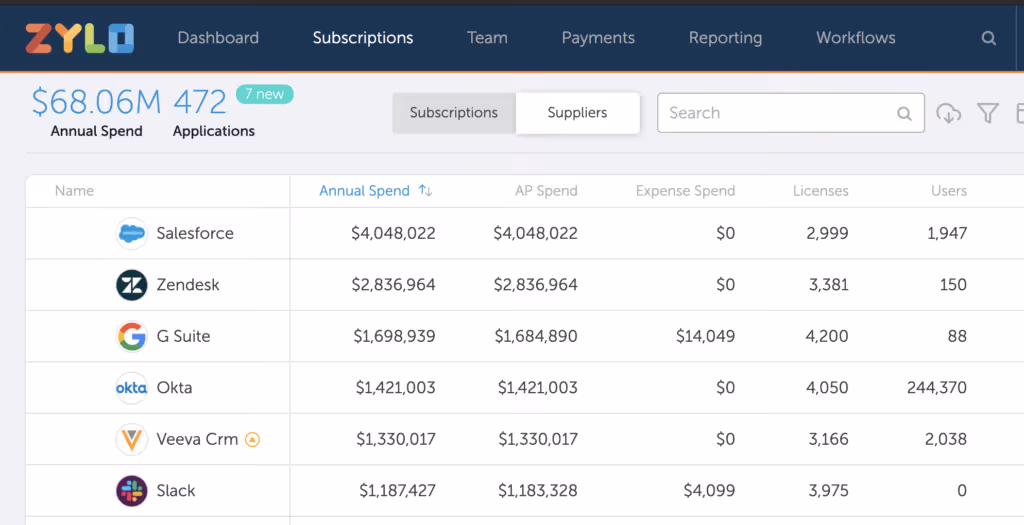Open the Slack subscription name
This screenshot has width=1024, height=525.
tap(175, 491)
